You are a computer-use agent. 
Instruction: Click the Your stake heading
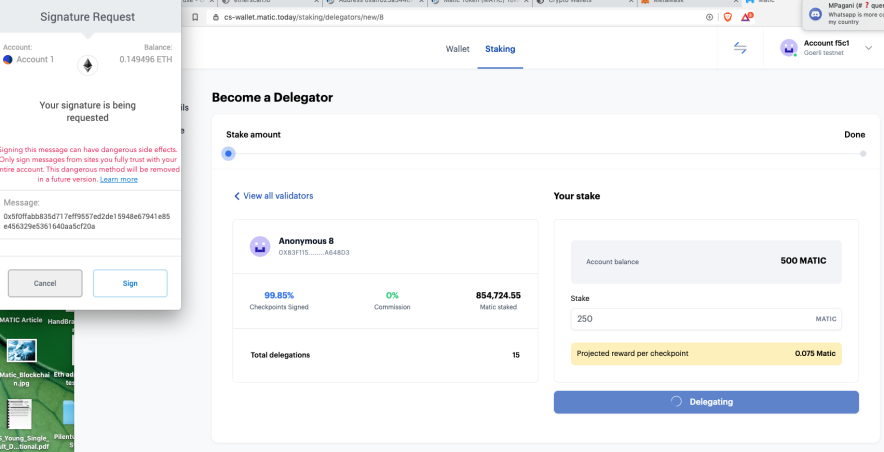click(577, 196)
